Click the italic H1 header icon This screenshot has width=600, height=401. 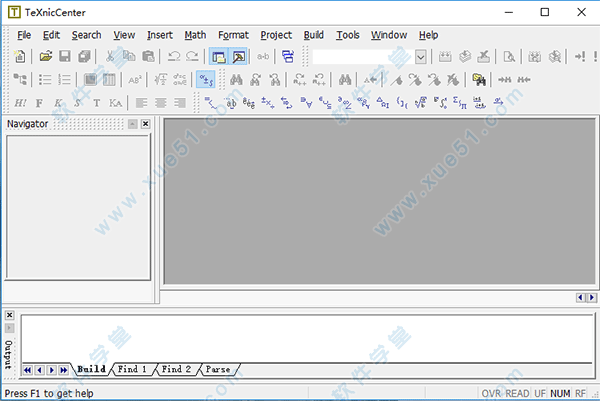click(x=21, y=102)
